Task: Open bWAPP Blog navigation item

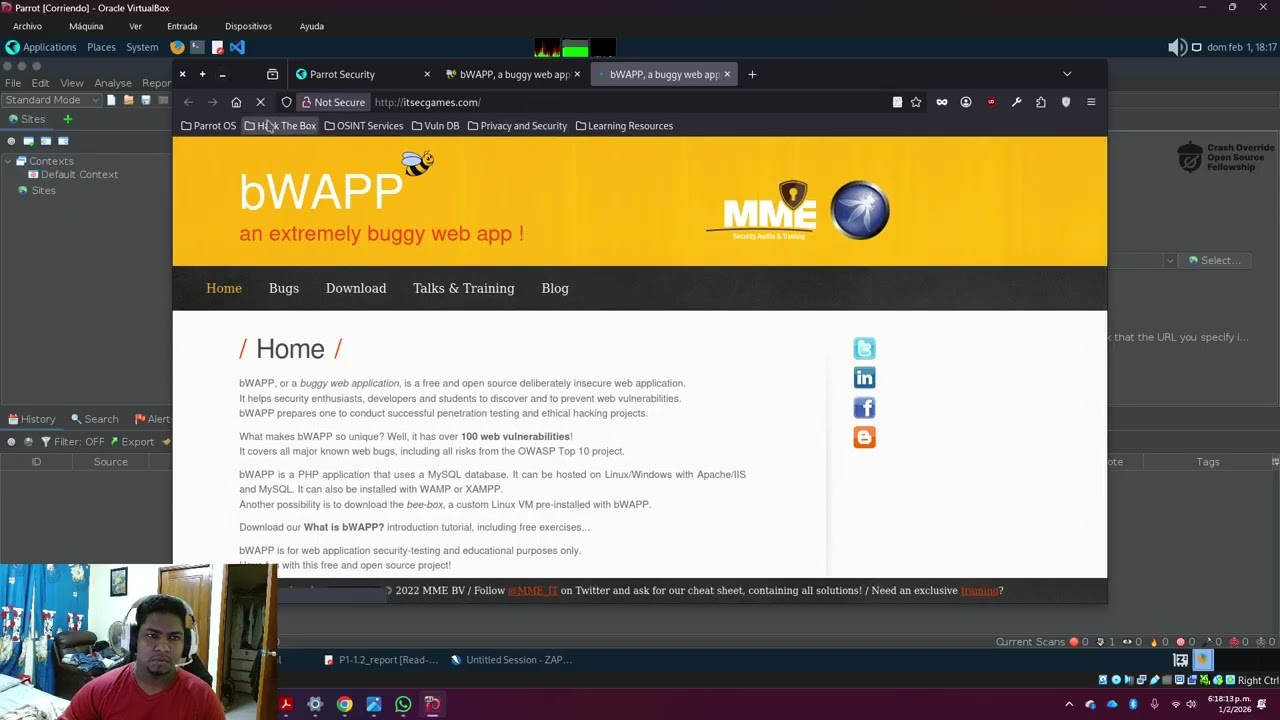Action: (x=555, y=288)
